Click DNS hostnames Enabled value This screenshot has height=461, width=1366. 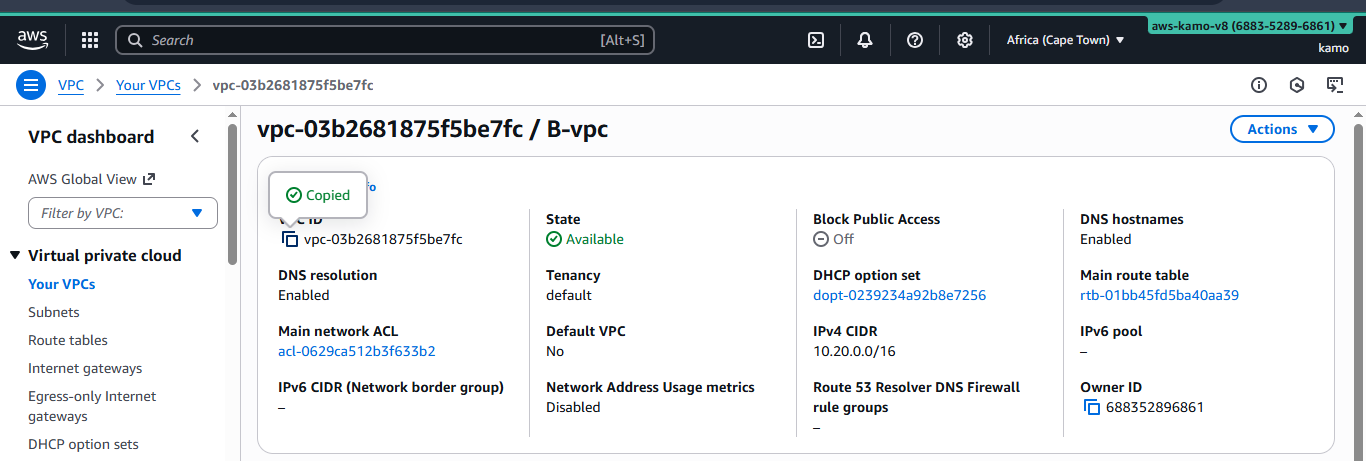1106,239
